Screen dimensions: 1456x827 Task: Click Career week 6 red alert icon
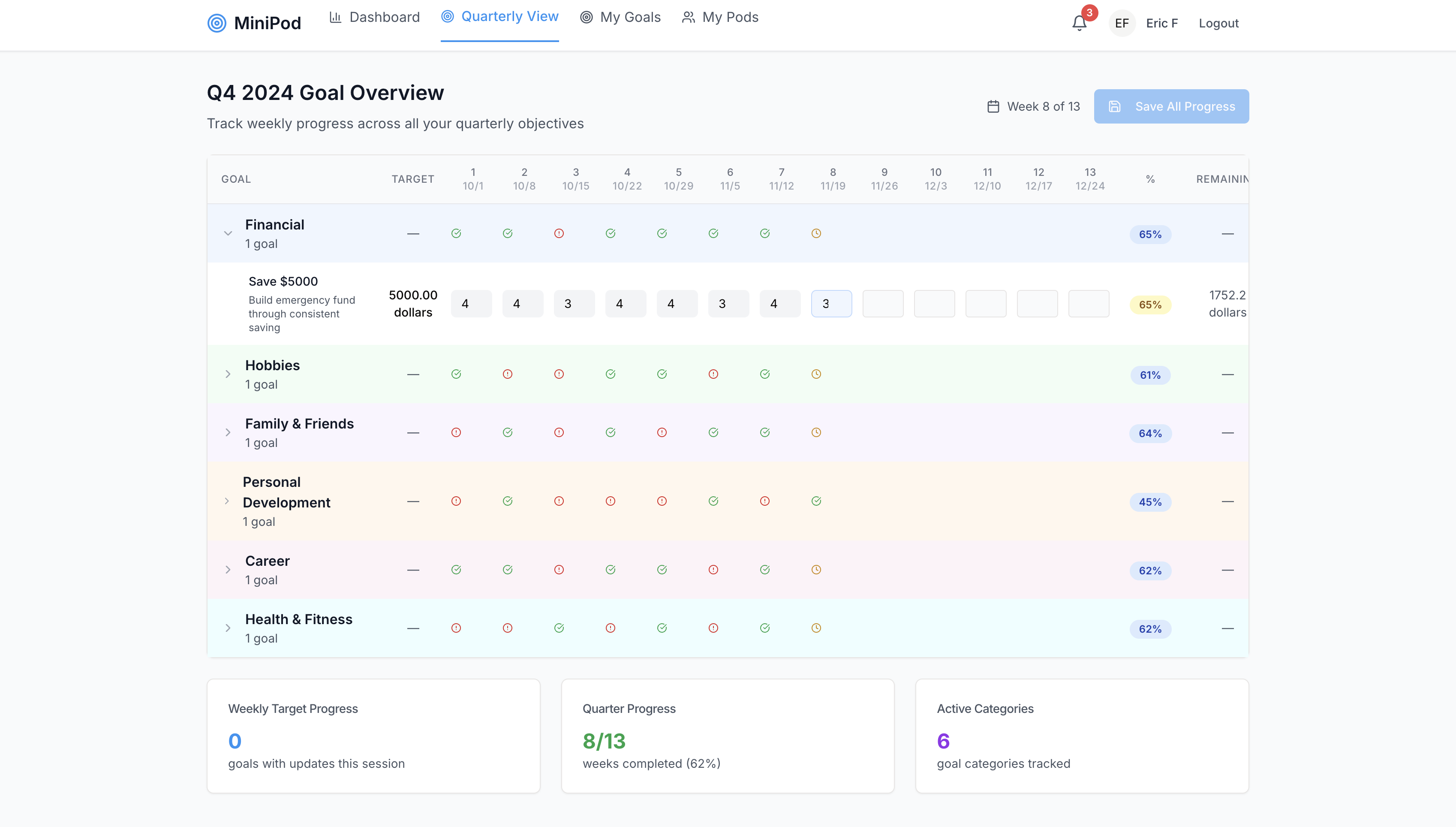(713, 570)
